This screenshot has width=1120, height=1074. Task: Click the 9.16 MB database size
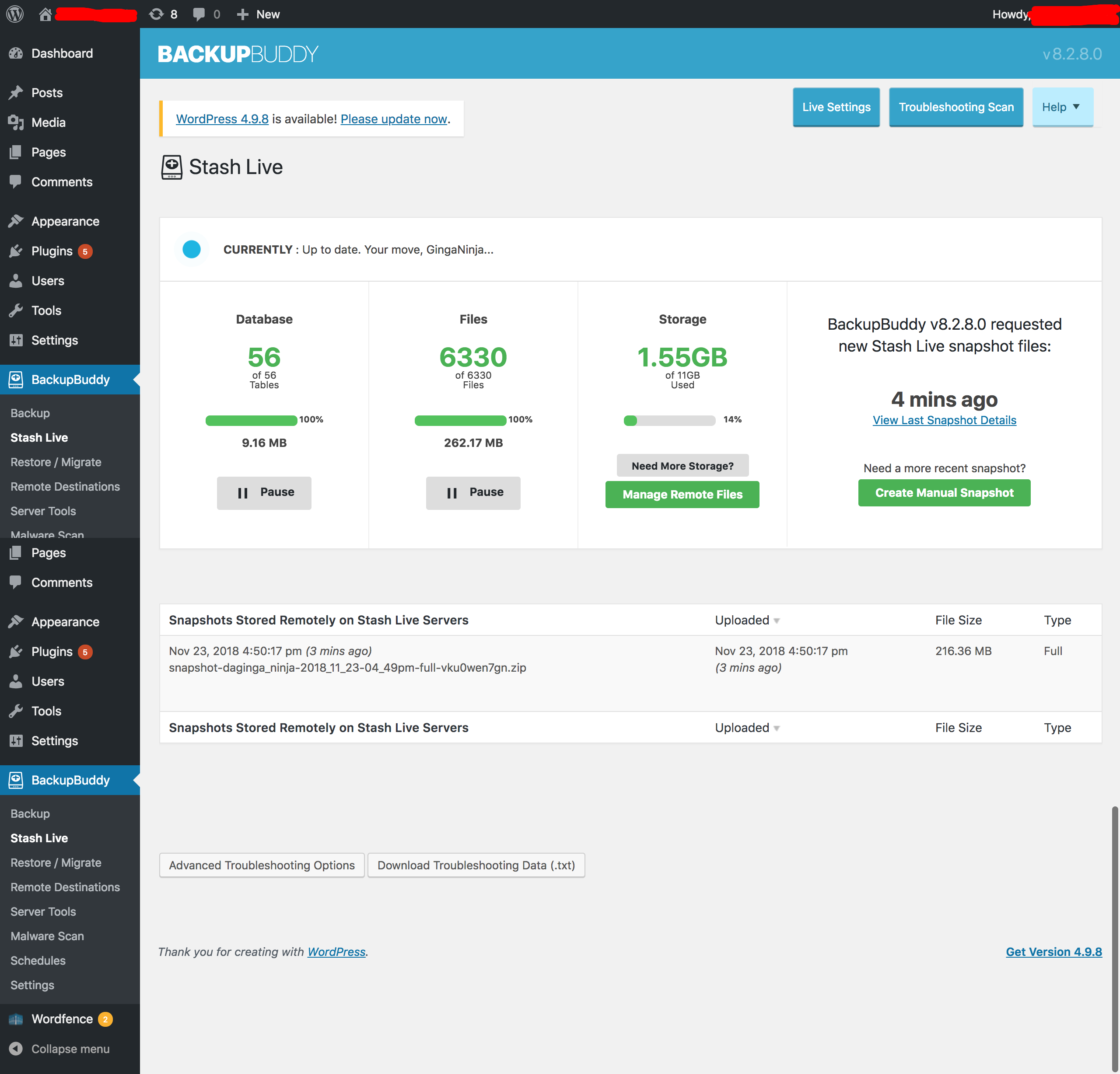click(x=264, y=443)
